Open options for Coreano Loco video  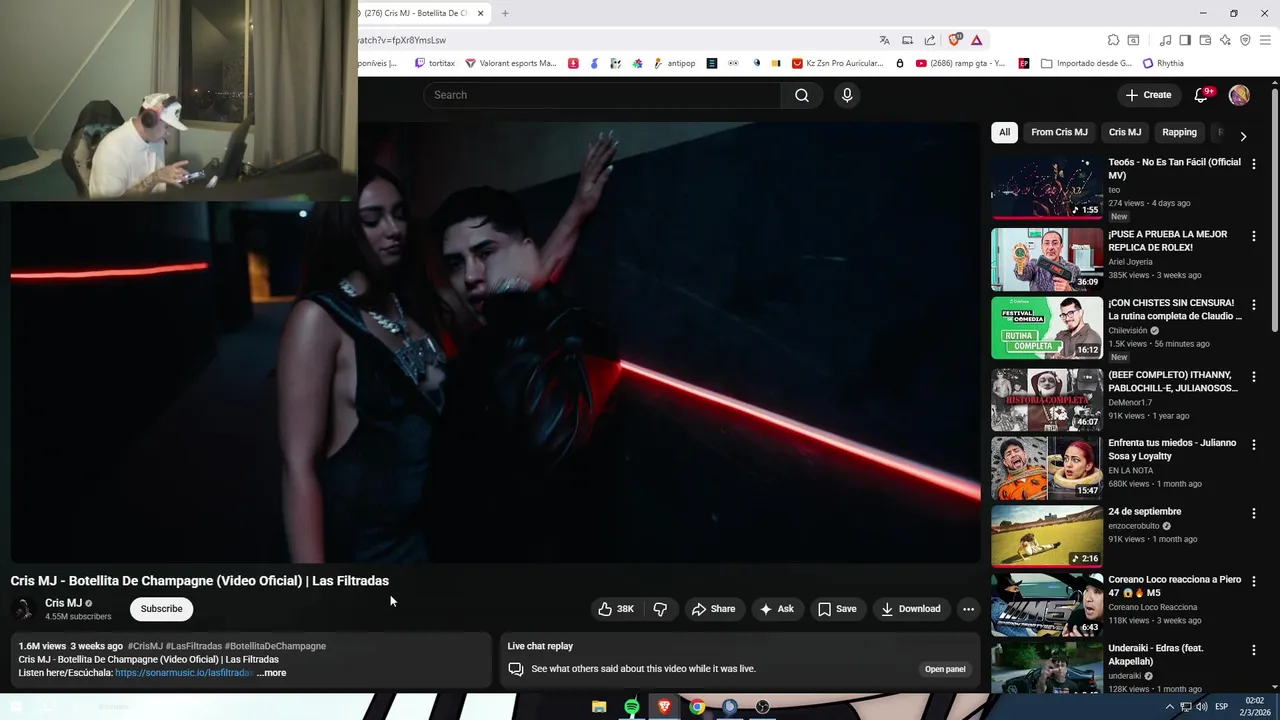pos(1253,581)
